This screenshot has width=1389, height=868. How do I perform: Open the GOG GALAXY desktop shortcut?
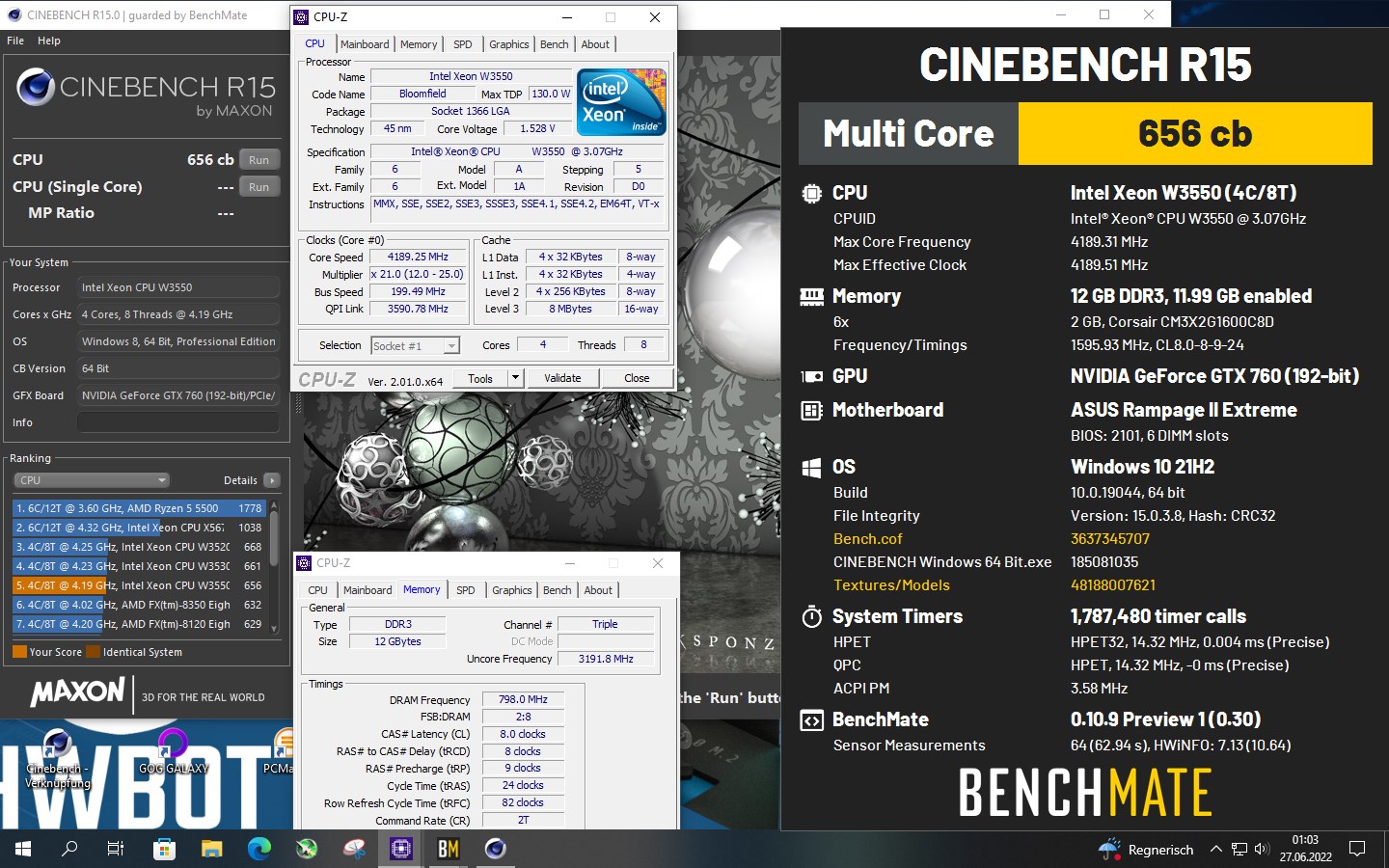(173, 752)
